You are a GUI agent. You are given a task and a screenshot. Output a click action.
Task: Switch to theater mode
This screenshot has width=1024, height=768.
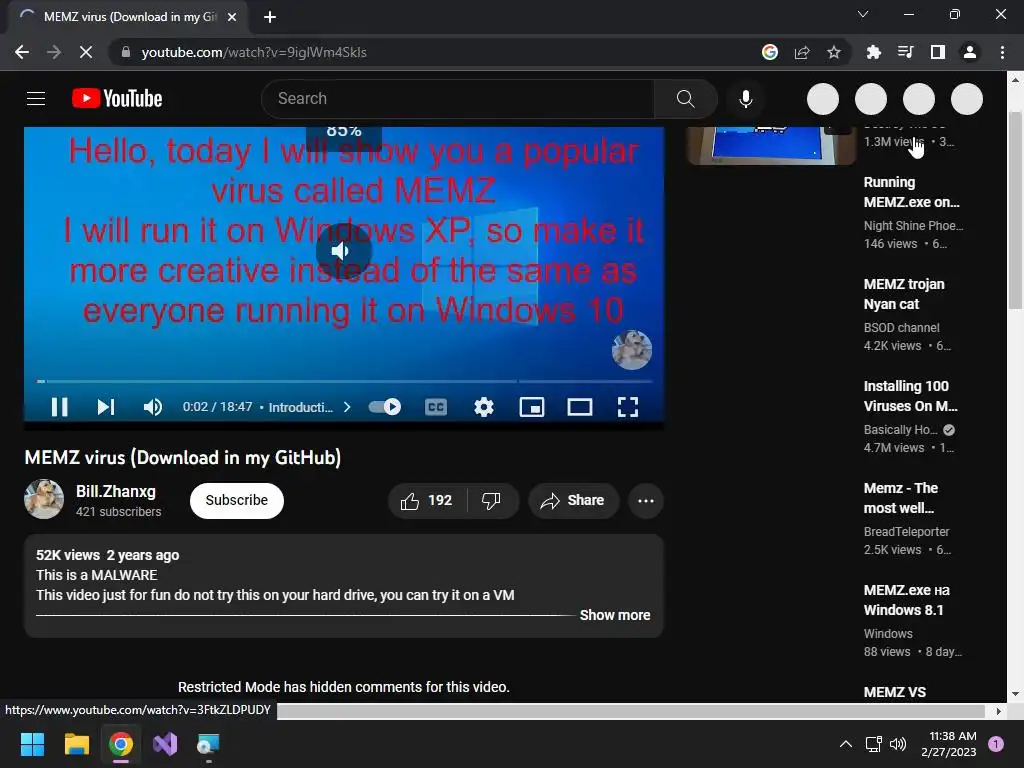coord(580,407)
